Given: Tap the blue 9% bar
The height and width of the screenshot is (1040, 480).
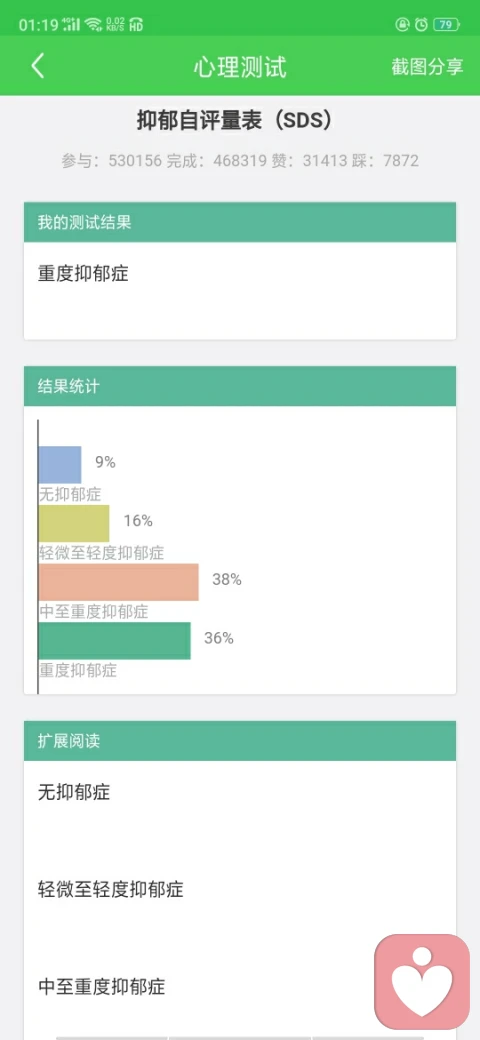Looking at the screenshot, I should 60,464.
